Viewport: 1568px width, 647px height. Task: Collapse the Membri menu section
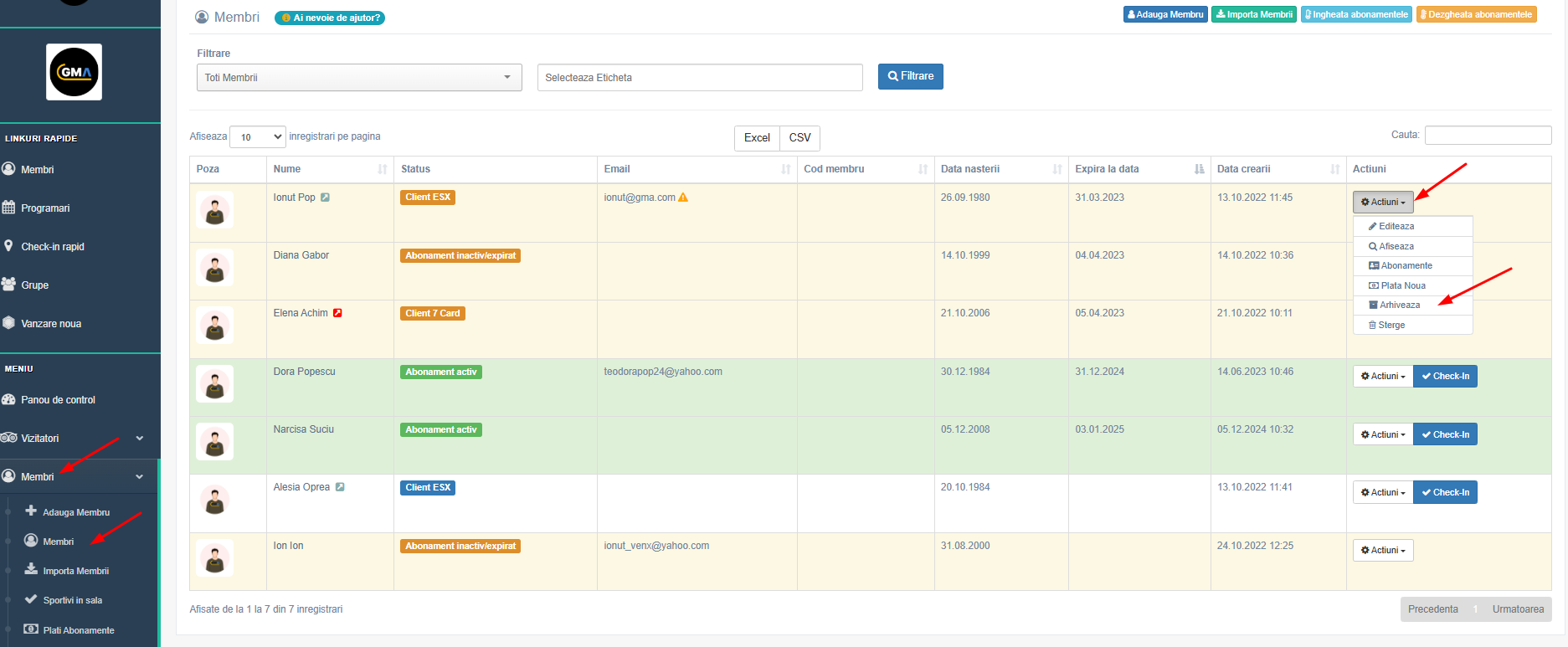click(x=140, y=476)
